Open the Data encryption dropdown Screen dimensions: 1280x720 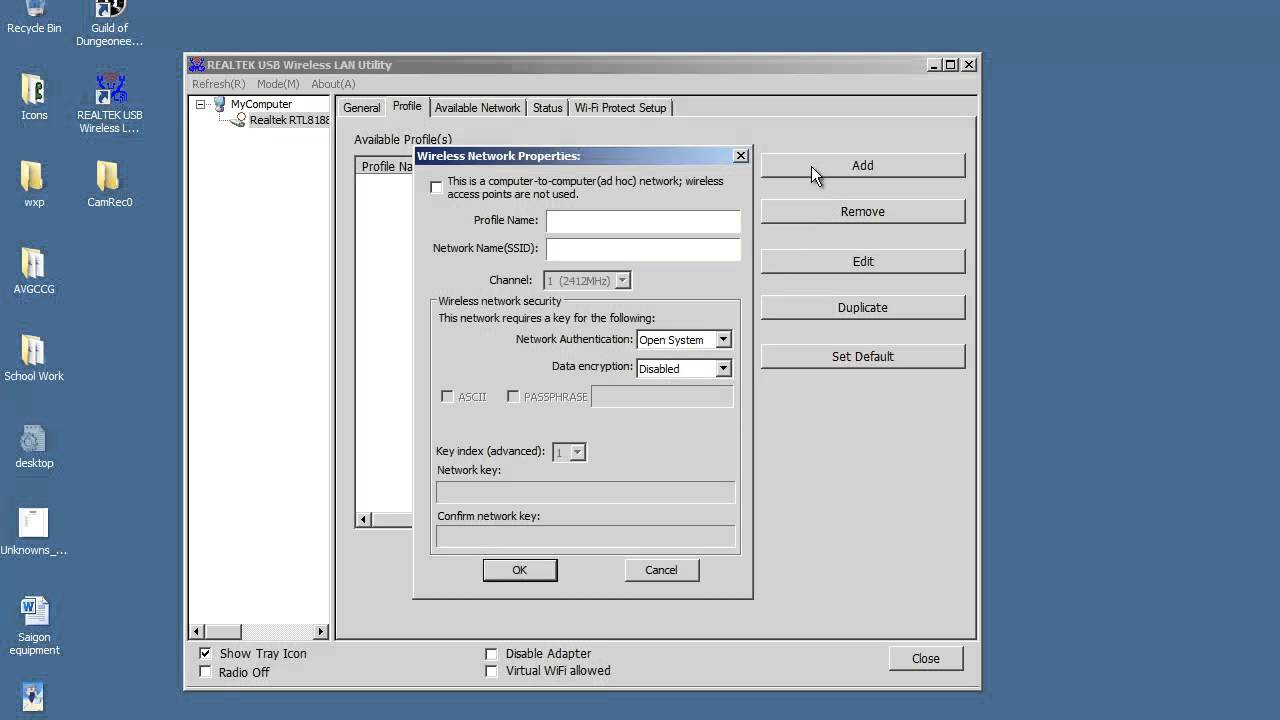click(723, 369)
